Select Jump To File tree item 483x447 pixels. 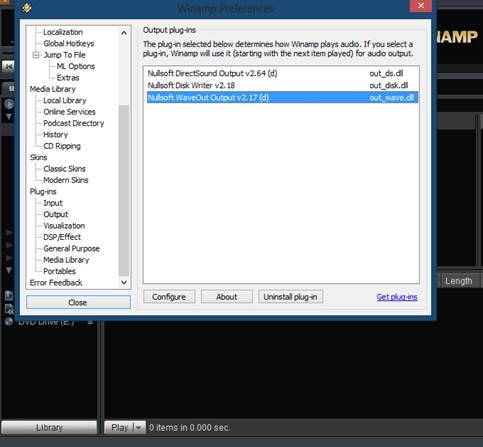[65, 55]
